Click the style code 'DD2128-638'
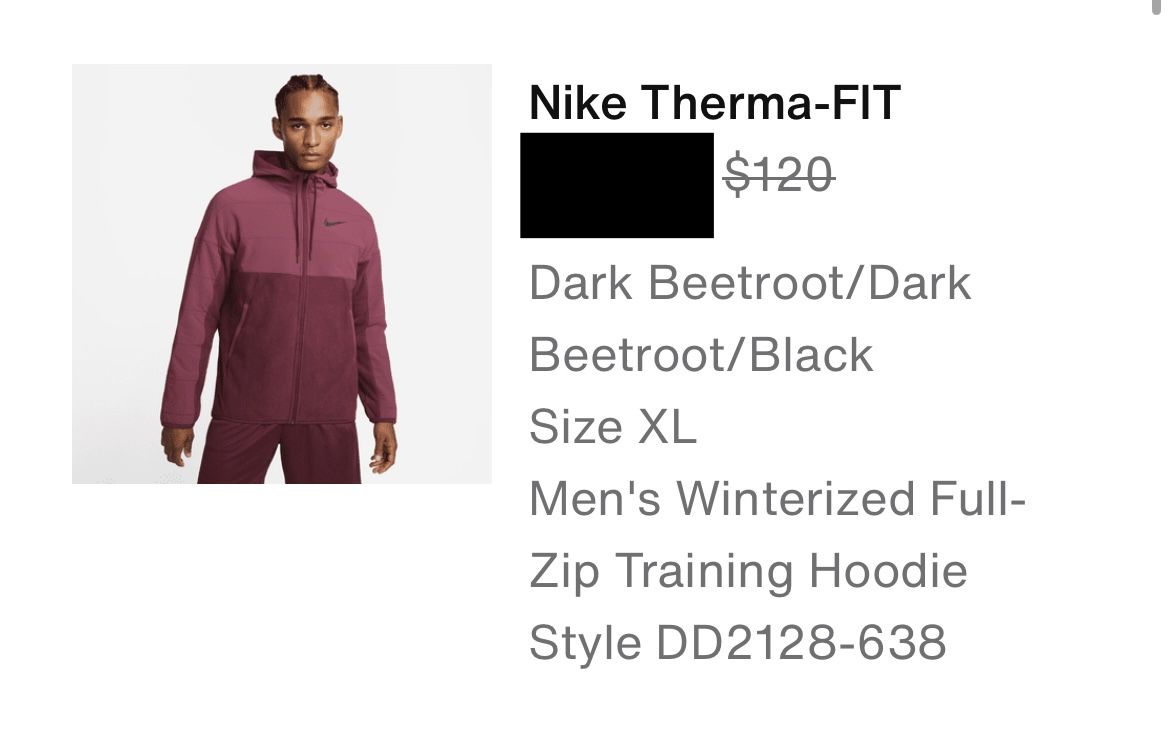The width and height of the screenshot is (1170, 733). [x=801, y=643]
